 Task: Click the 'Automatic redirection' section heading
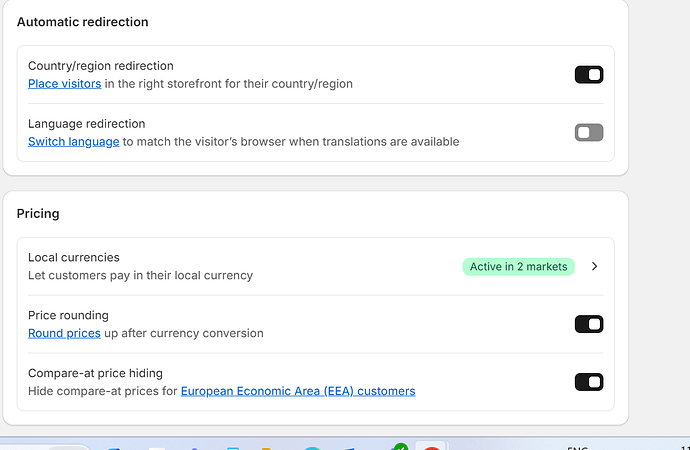[x=82, y=22]
